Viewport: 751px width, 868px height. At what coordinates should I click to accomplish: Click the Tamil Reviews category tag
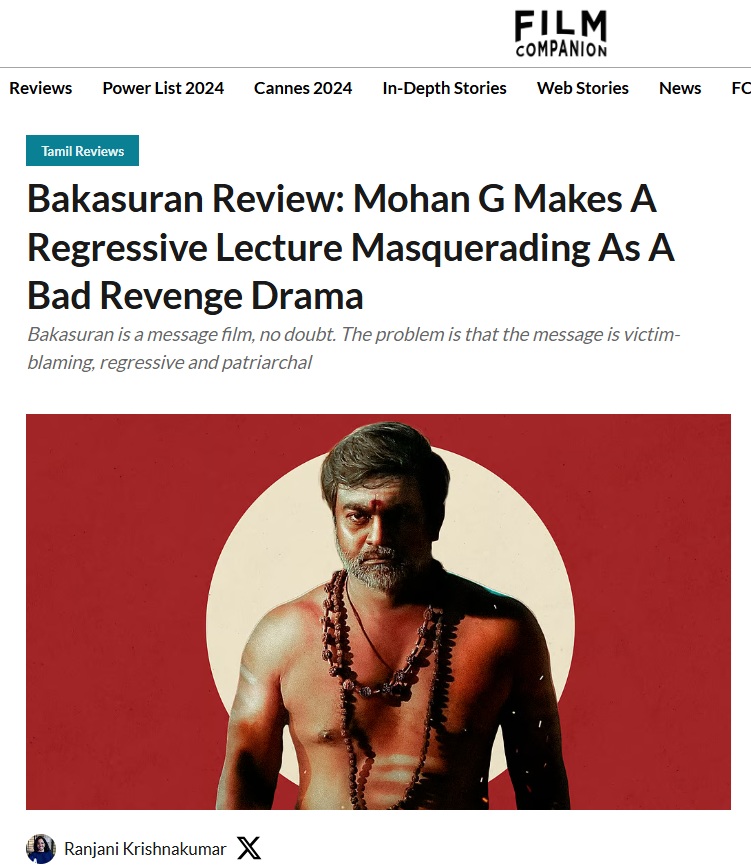tap(82, 151)
